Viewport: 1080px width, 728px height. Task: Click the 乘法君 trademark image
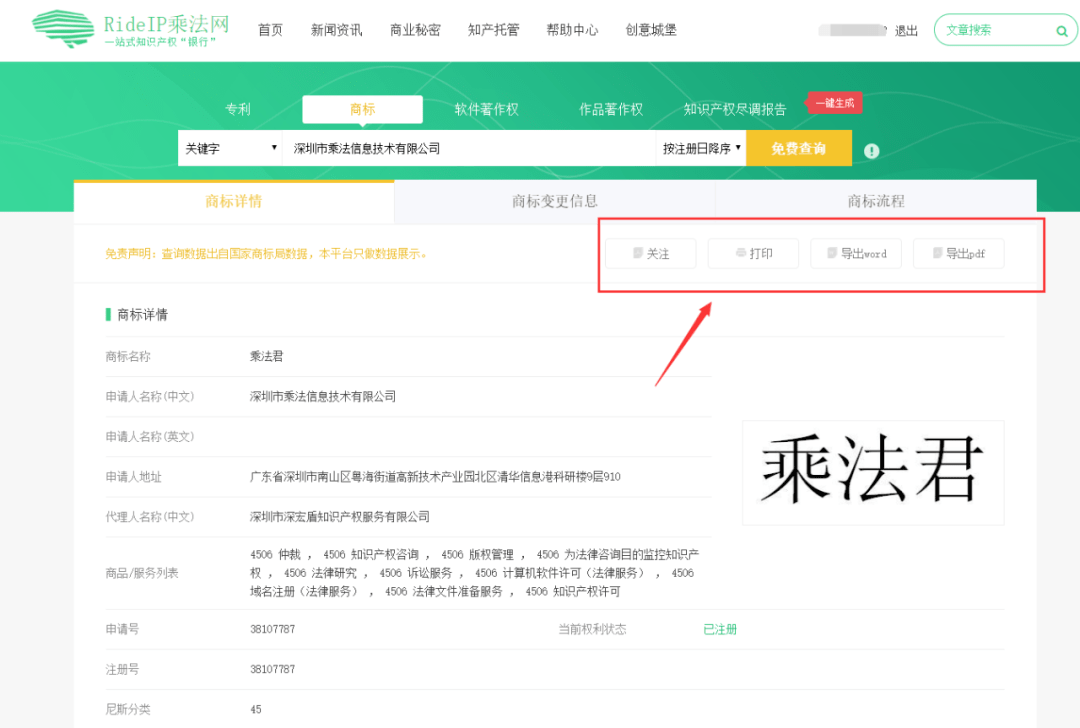click(873, 472)
